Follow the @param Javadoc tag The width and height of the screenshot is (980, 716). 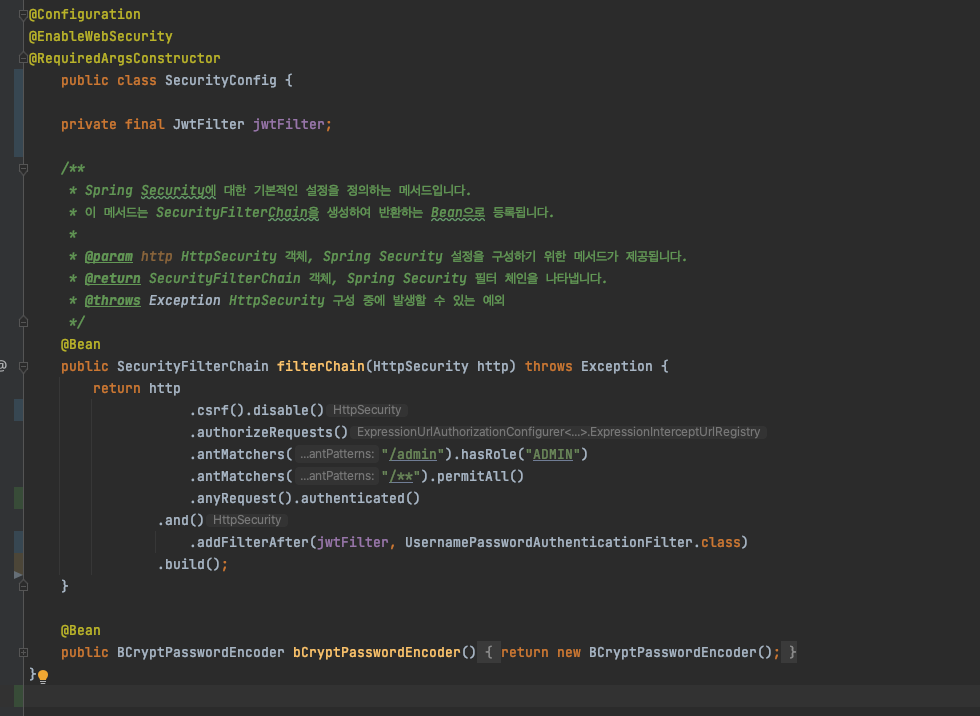point(109,257)
